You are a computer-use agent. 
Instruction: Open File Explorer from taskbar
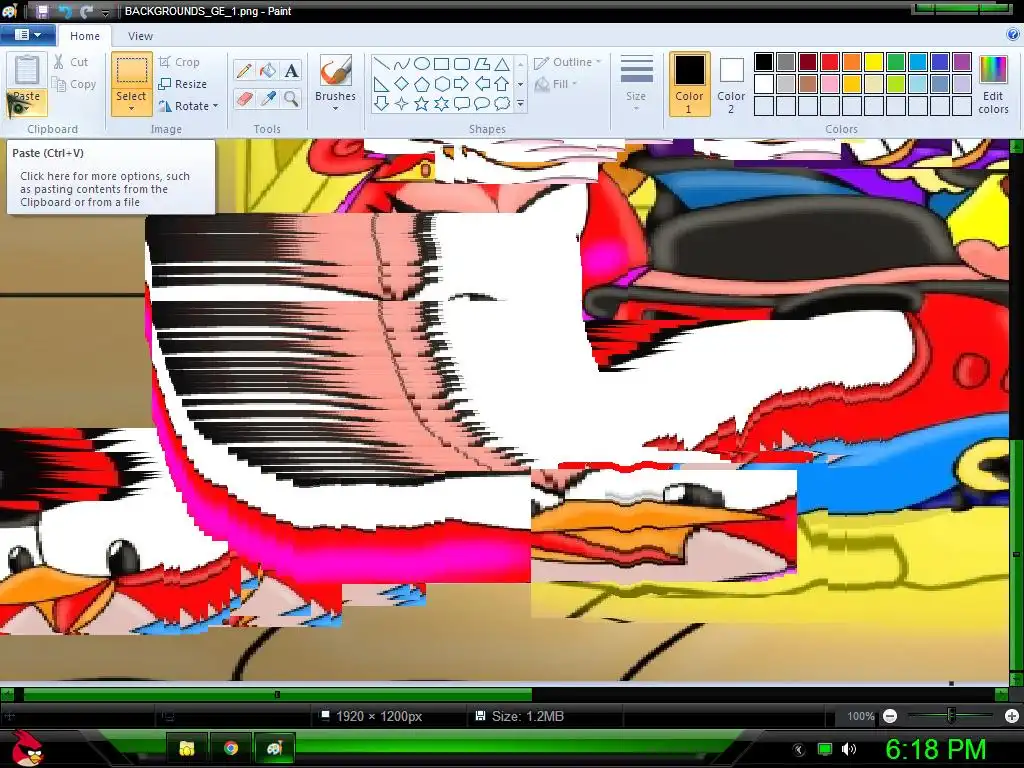187,748
